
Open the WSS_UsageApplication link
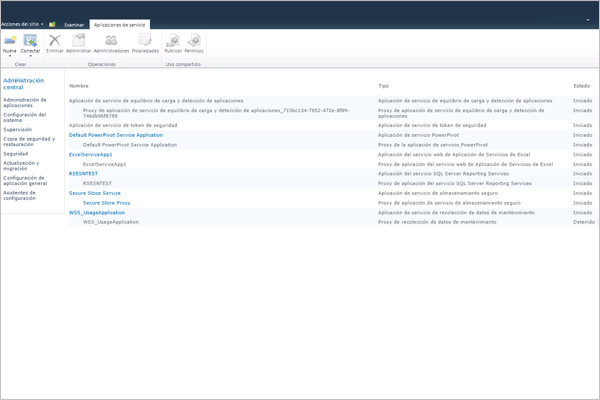pyautogui.click(x=97, y=212)
